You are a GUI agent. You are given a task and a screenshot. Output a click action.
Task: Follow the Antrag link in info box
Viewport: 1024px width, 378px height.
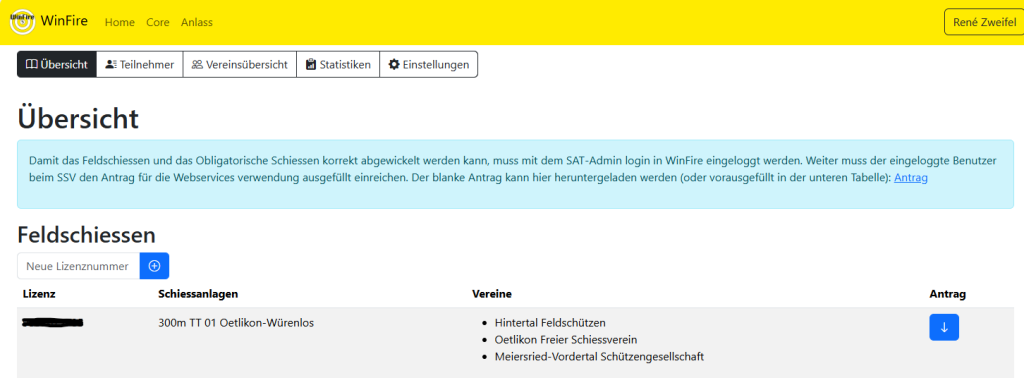point(910,178)
